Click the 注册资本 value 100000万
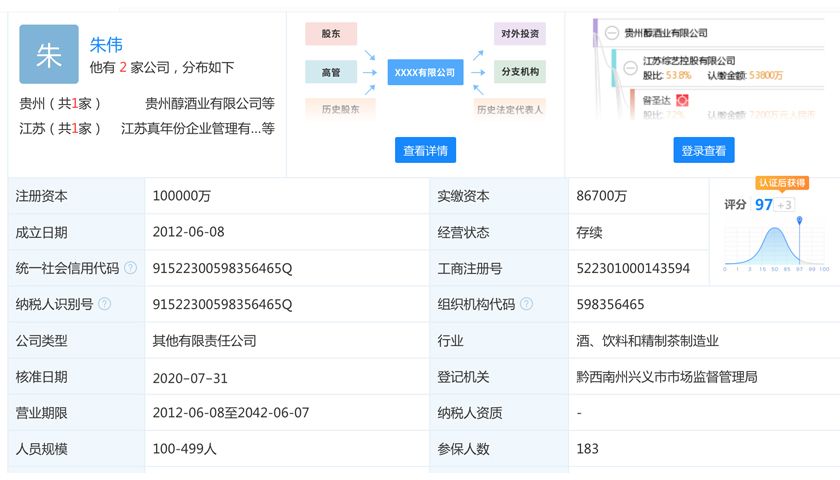 pos(182,196)
